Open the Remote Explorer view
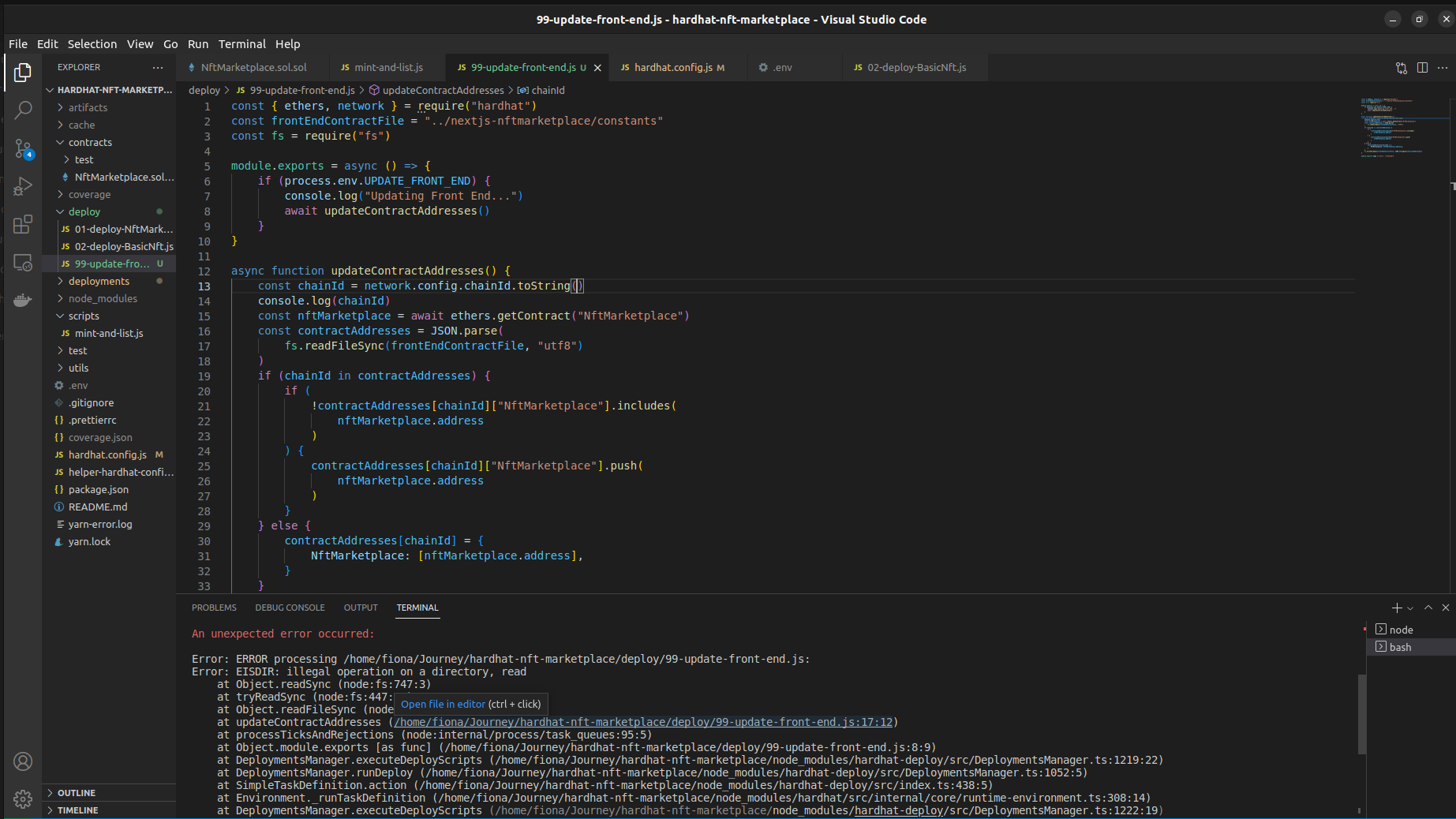The width and height of the screenshot is (1456, 819). click(x=23, y=262)
